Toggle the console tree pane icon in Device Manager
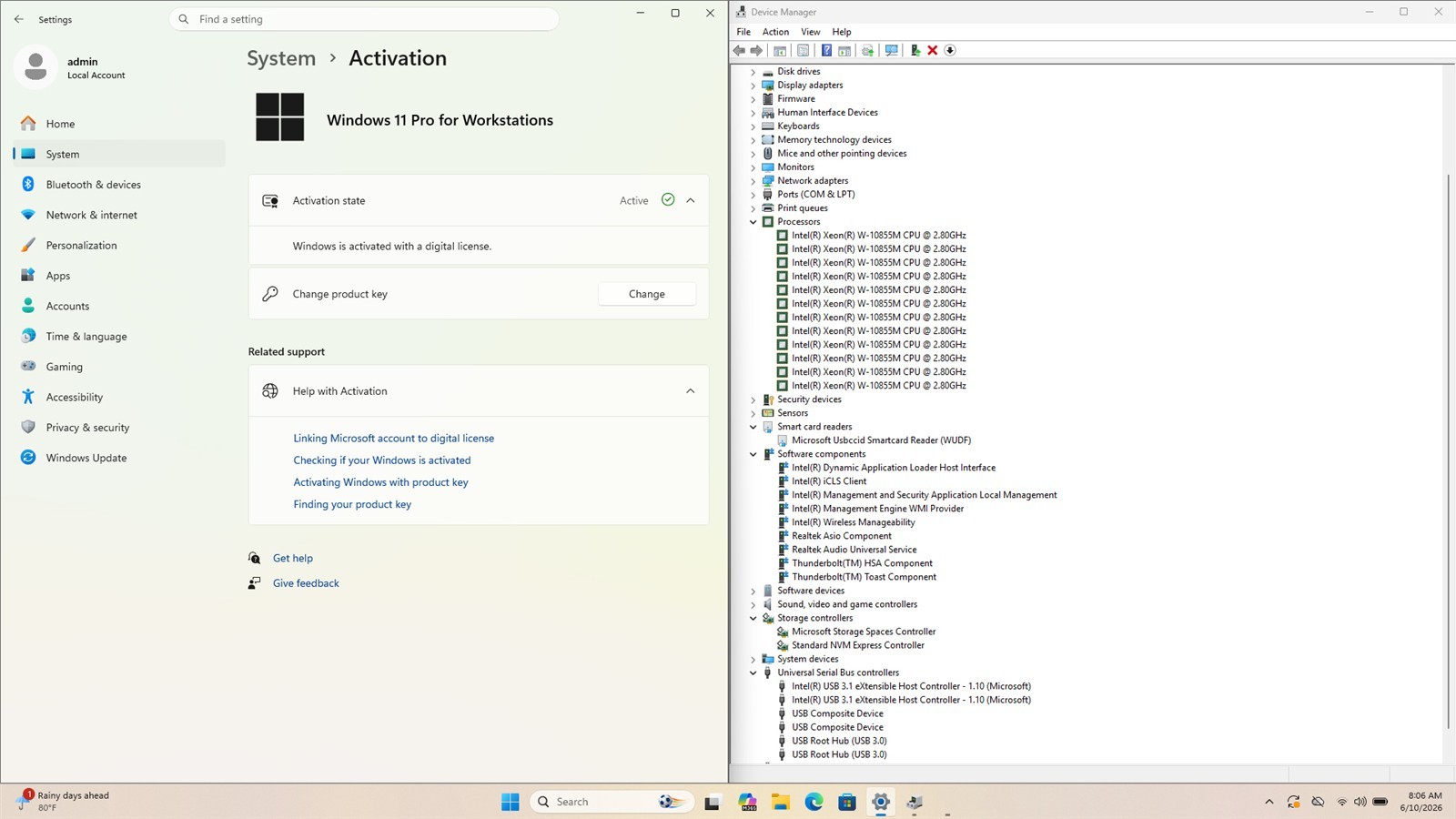 (780, 50)
